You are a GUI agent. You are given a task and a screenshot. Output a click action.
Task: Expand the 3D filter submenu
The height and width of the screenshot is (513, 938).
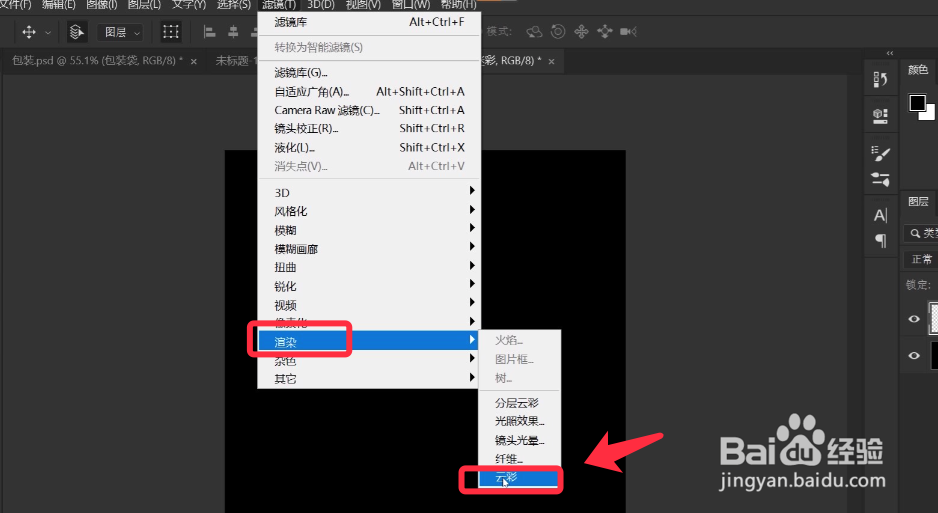coord(368,193)
